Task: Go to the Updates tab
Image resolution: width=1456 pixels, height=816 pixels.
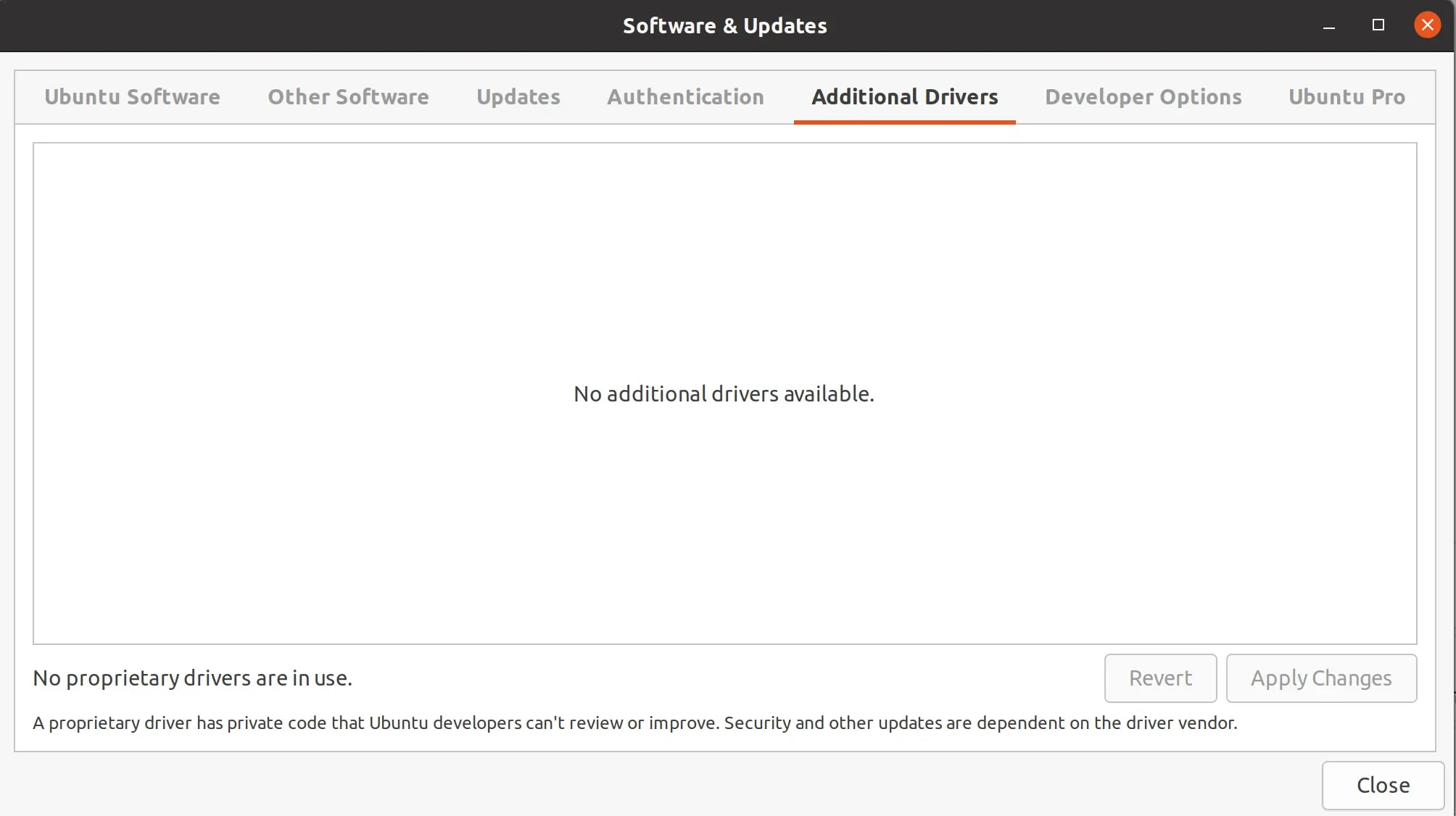Action: (x=518, y=97)
